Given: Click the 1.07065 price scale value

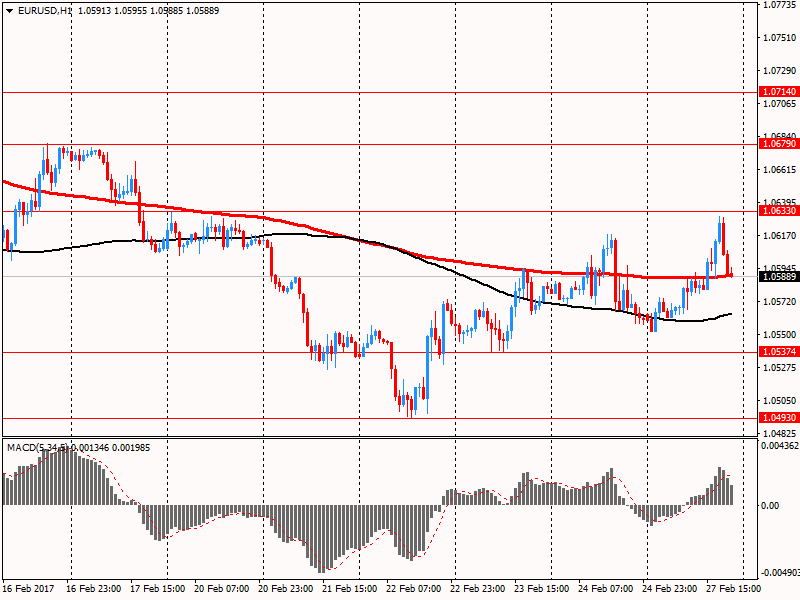Looking at the screenshot, I should 779,104.
